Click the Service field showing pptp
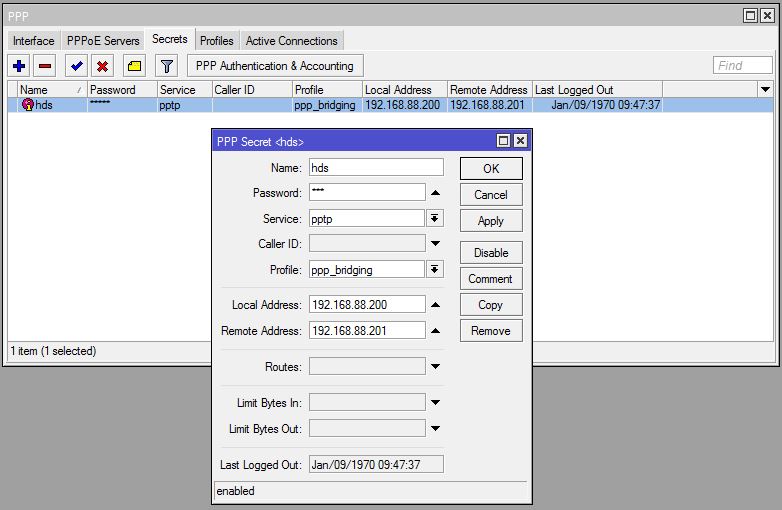This screenshot has width=782, height=510. [x=367, y=218]
